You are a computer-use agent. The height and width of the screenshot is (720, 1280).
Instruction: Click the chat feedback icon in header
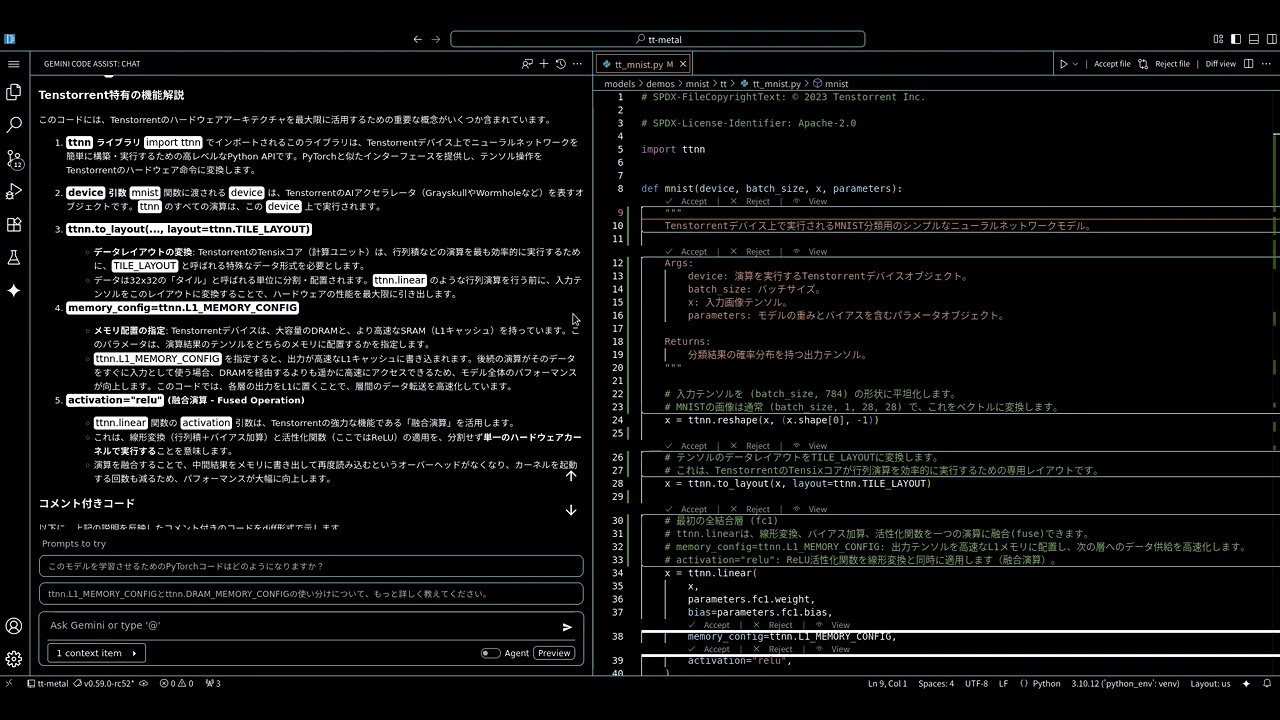[527, 64]
